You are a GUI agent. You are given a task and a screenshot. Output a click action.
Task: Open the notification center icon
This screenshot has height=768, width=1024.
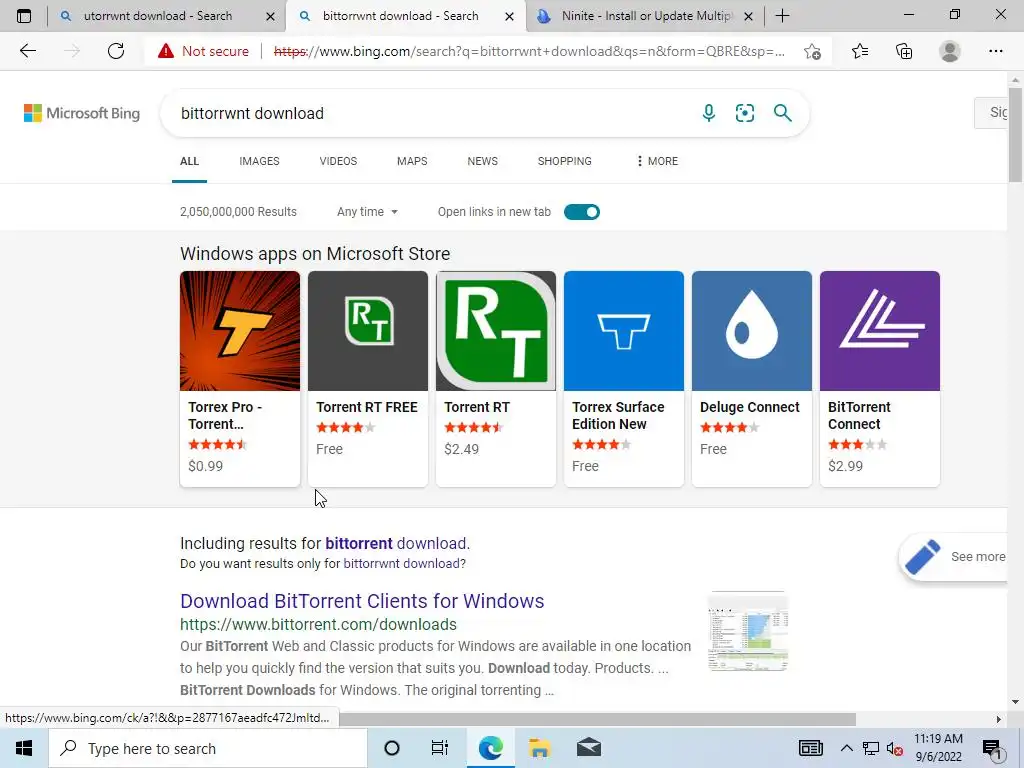(x=993, y=749)
